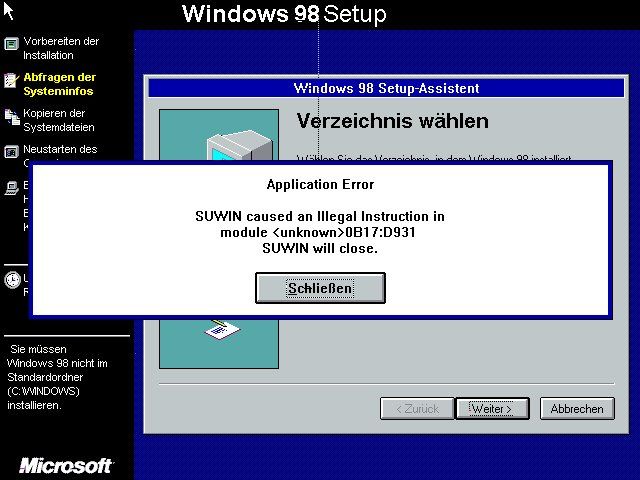Screen dimensions: 640x480
Task: Click the Kopieren der Systemdateien label
Action: [59, 120]
